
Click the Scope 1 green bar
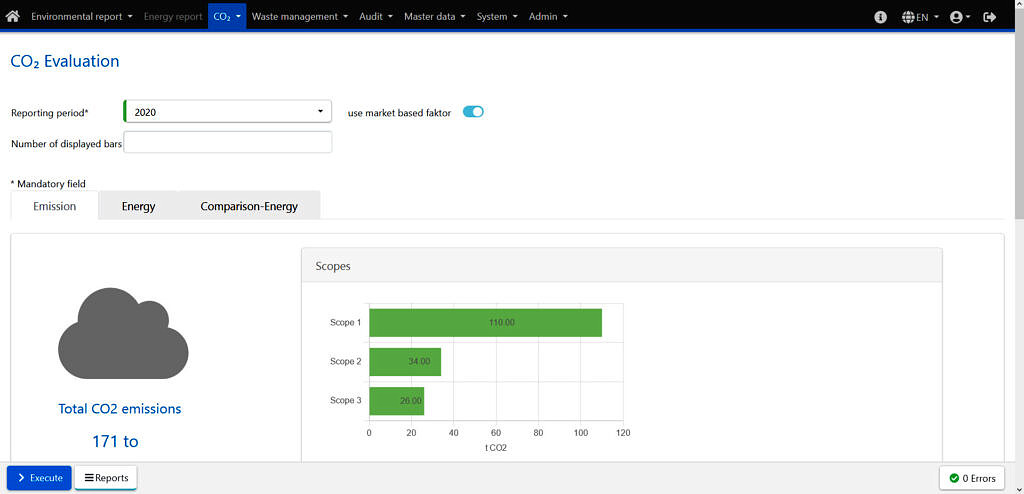(485, 322)
